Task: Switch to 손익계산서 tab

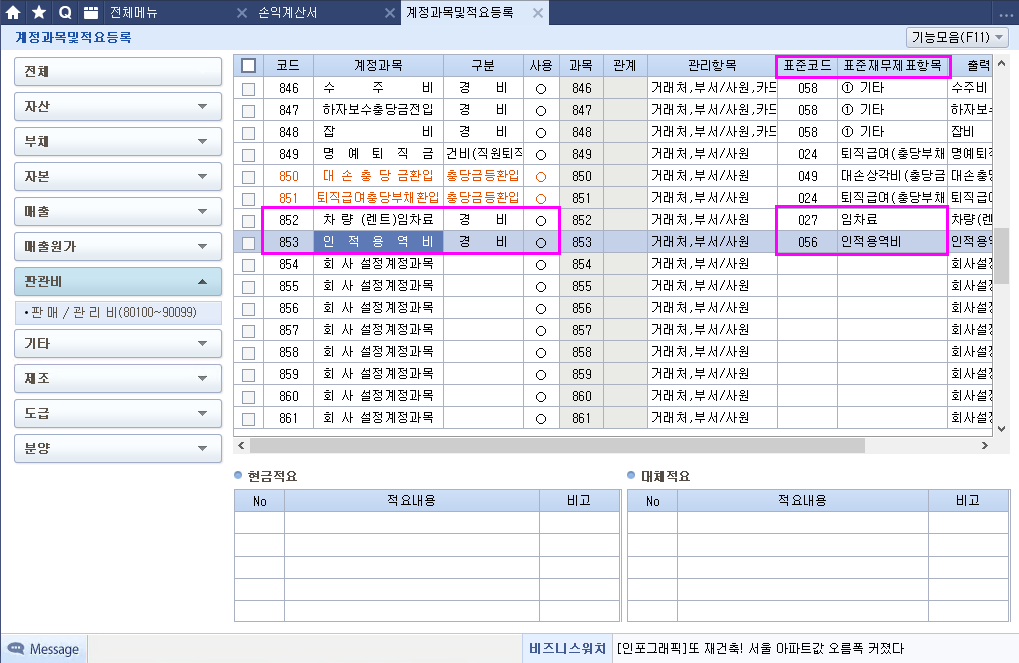Action: pos(287,12)
